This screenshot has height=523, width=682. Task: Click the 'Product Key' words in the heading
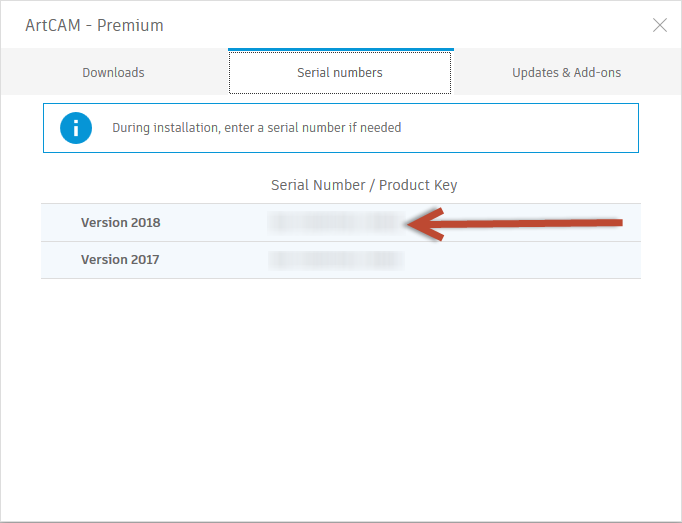[418, 185]
